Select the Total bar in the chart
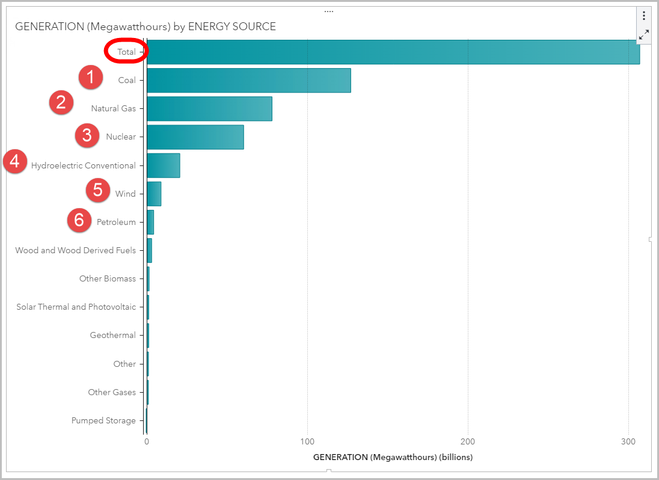The height and width of the screenshot is (480, 659). [393, 52]
